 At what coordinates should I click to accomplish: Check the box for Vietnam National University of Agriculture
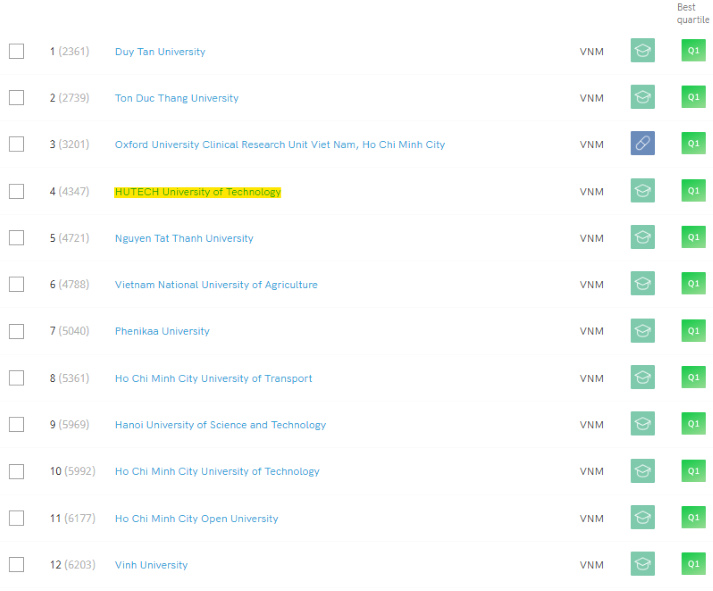[16, 284]
